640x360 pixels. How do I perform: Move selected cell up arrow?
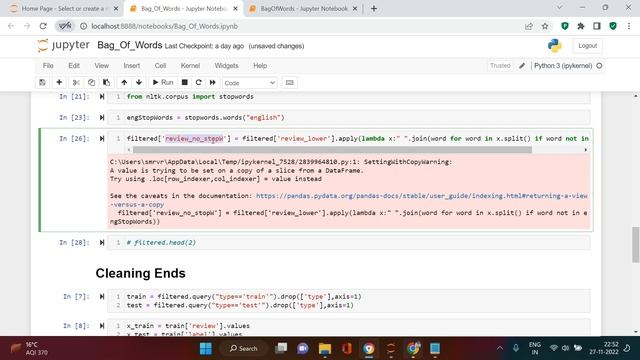[124, 82]
